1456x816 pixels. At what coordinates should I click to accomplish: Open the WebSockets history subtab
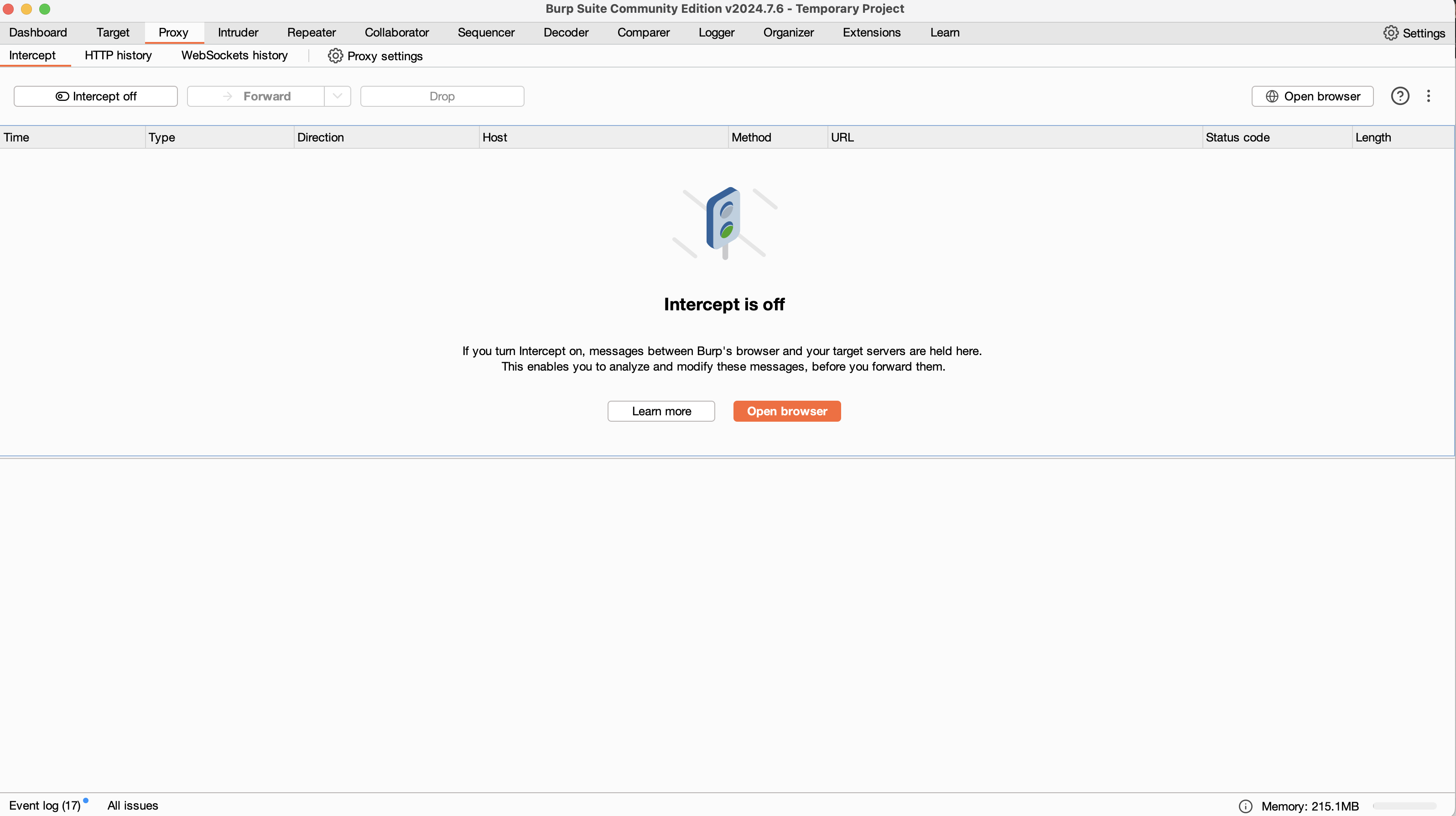click(x=234, y=55)
